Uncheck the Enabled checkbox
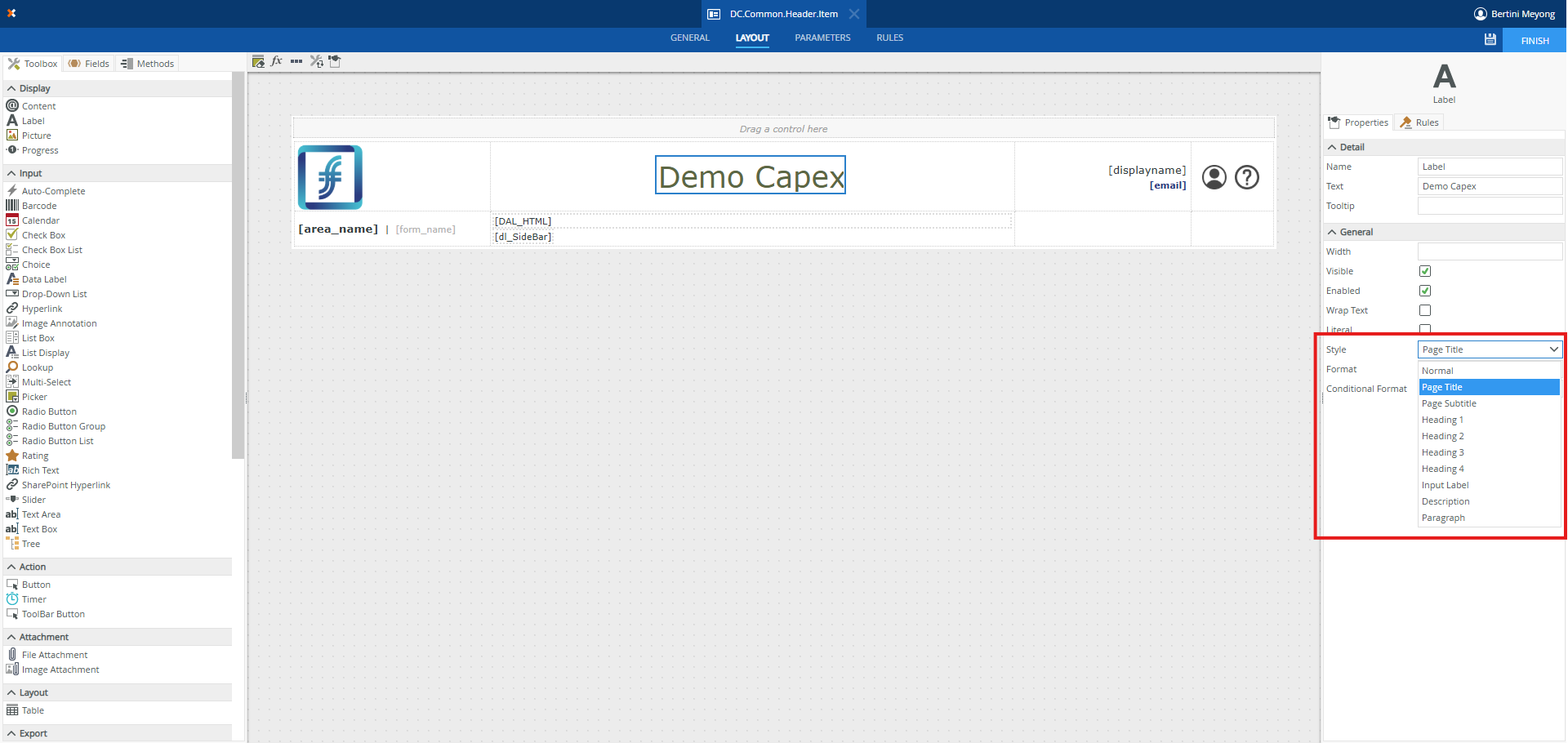Screen dimensions: 1568x743 (1425, 291)
